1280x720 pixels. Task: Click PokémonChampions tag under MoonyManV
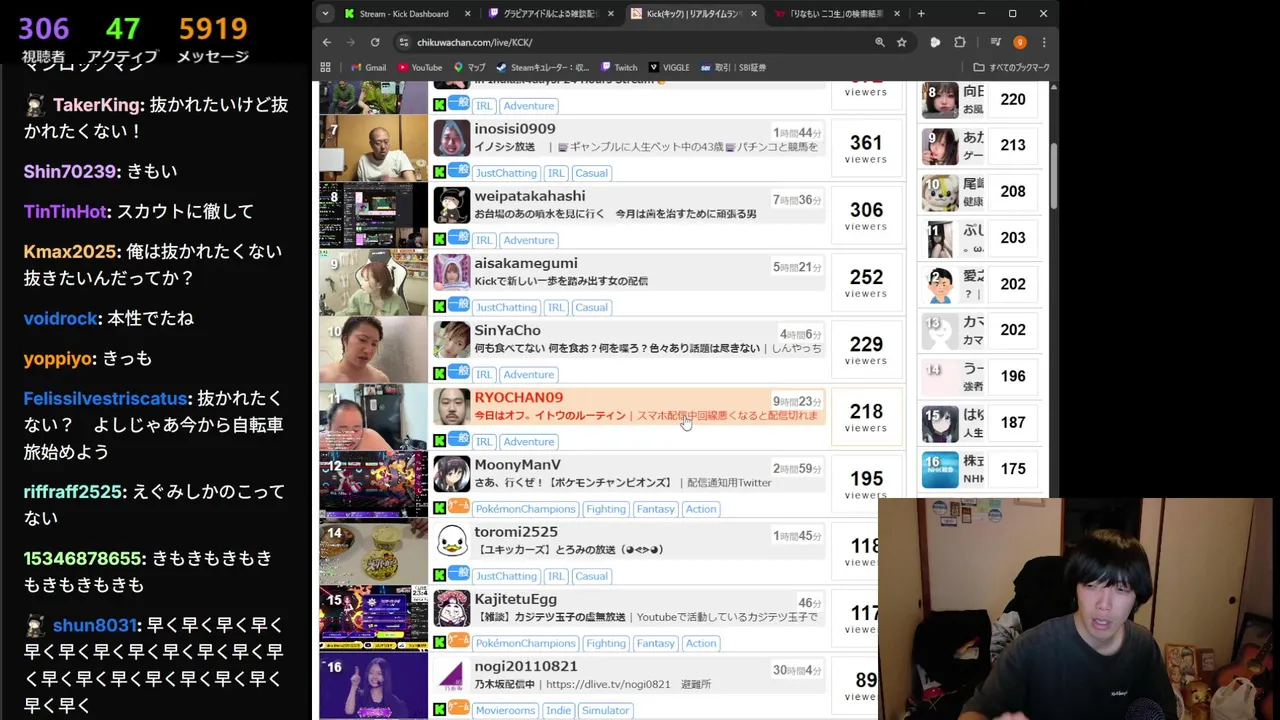pyautogui.click(x=526, y=509)
